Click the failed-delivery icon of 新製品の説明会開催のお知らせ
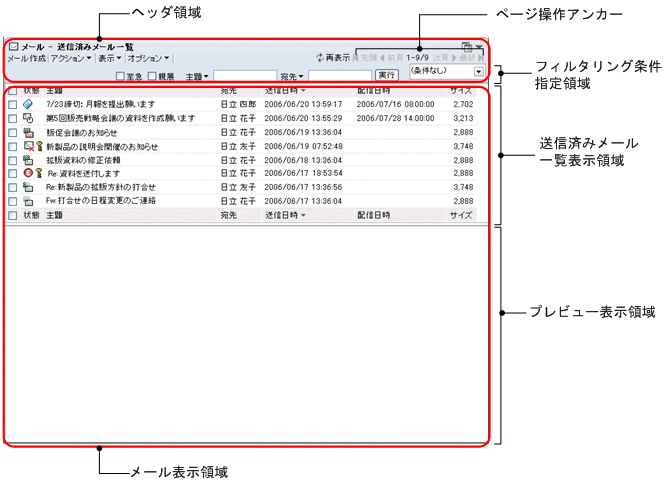This screenshot has width=665, height=484. tap(29, 146)
